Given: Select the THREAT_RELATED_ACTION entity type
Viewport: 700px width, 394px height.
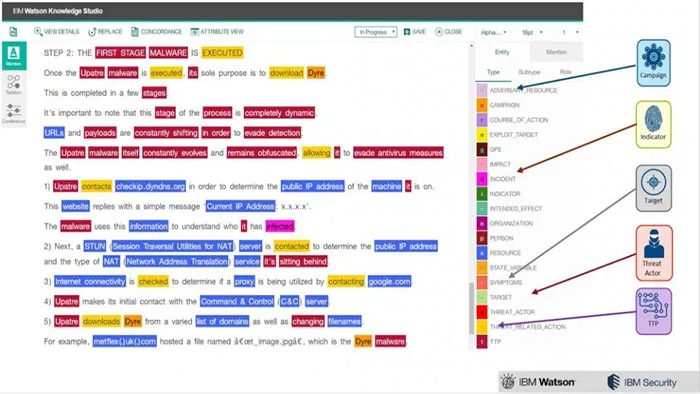Looking at the screenshot, I should (x=527, y=326).
